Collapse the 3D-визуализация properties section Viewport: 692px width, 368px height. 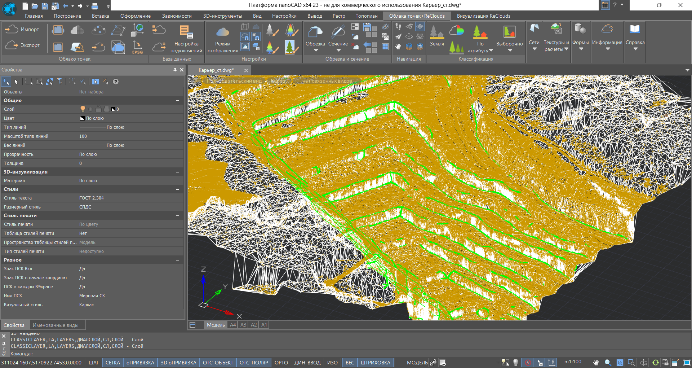tap(178, 172)
